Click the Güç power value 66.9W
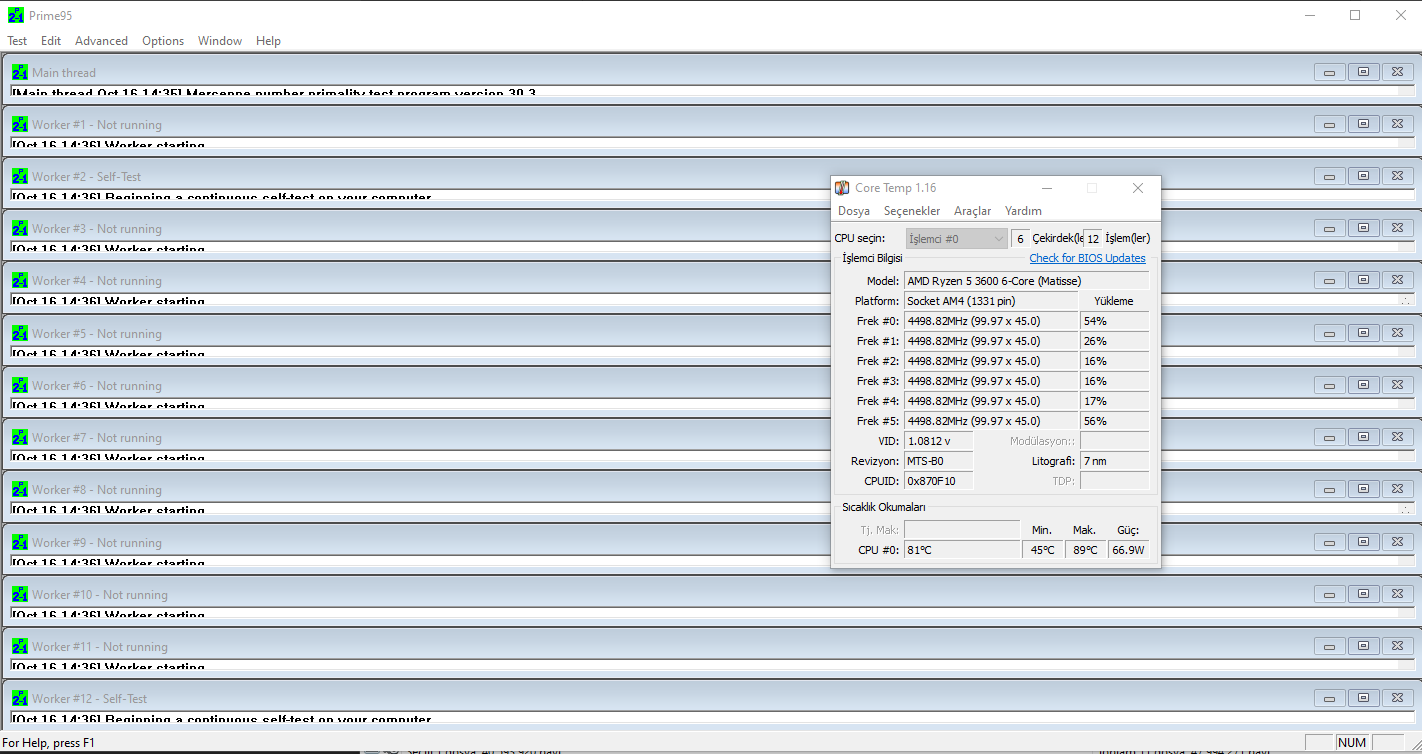Viewport: 1422px width, 754px height. 1128,550
